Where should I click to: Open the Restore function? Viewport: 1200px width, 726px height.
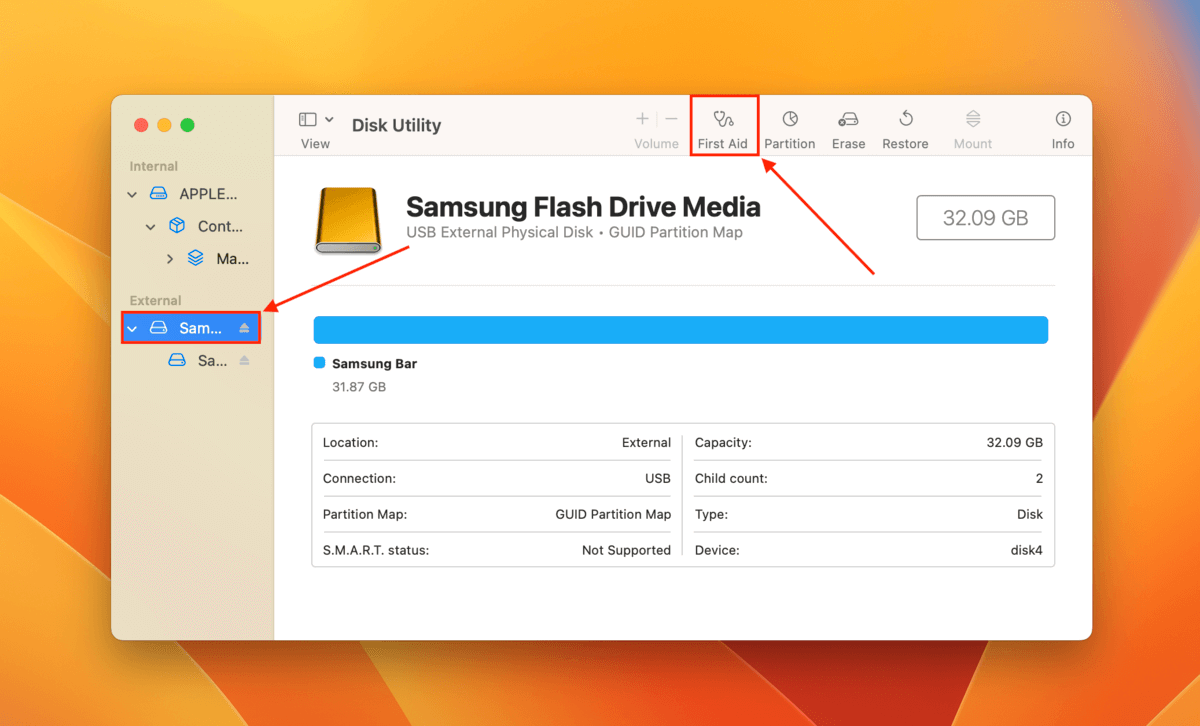905,129
